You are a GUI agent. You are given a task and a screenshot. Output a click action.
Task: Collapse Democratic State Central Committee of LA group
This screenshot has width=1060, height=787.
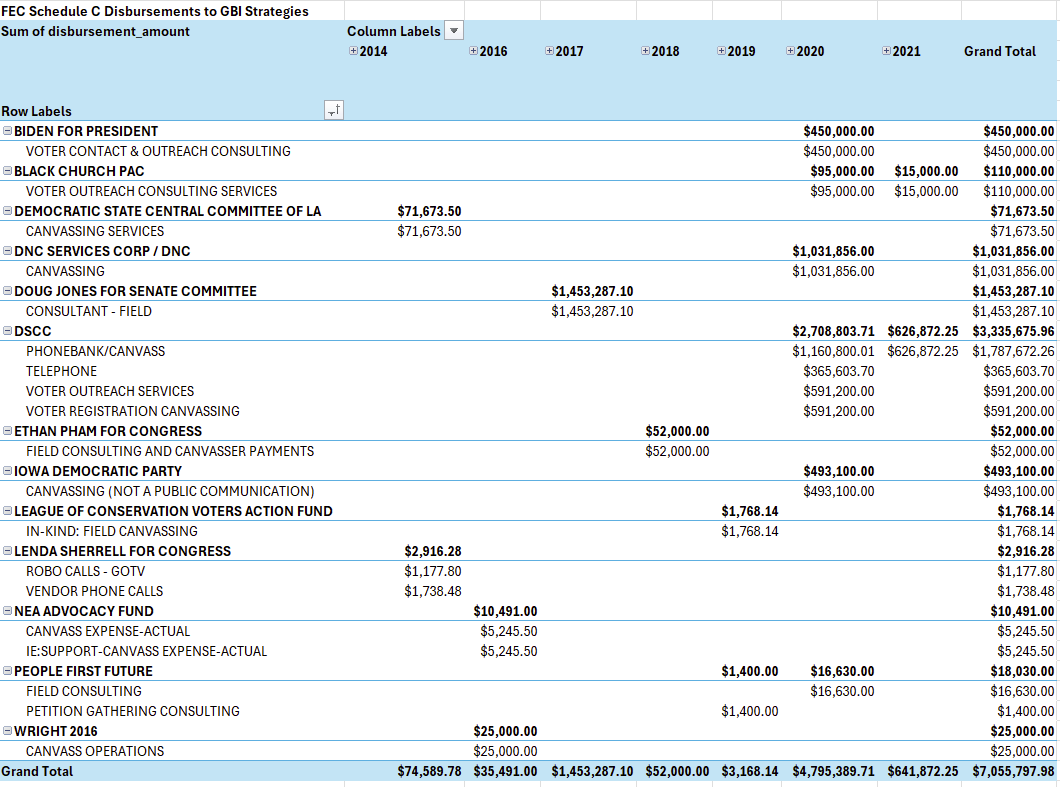7,211
